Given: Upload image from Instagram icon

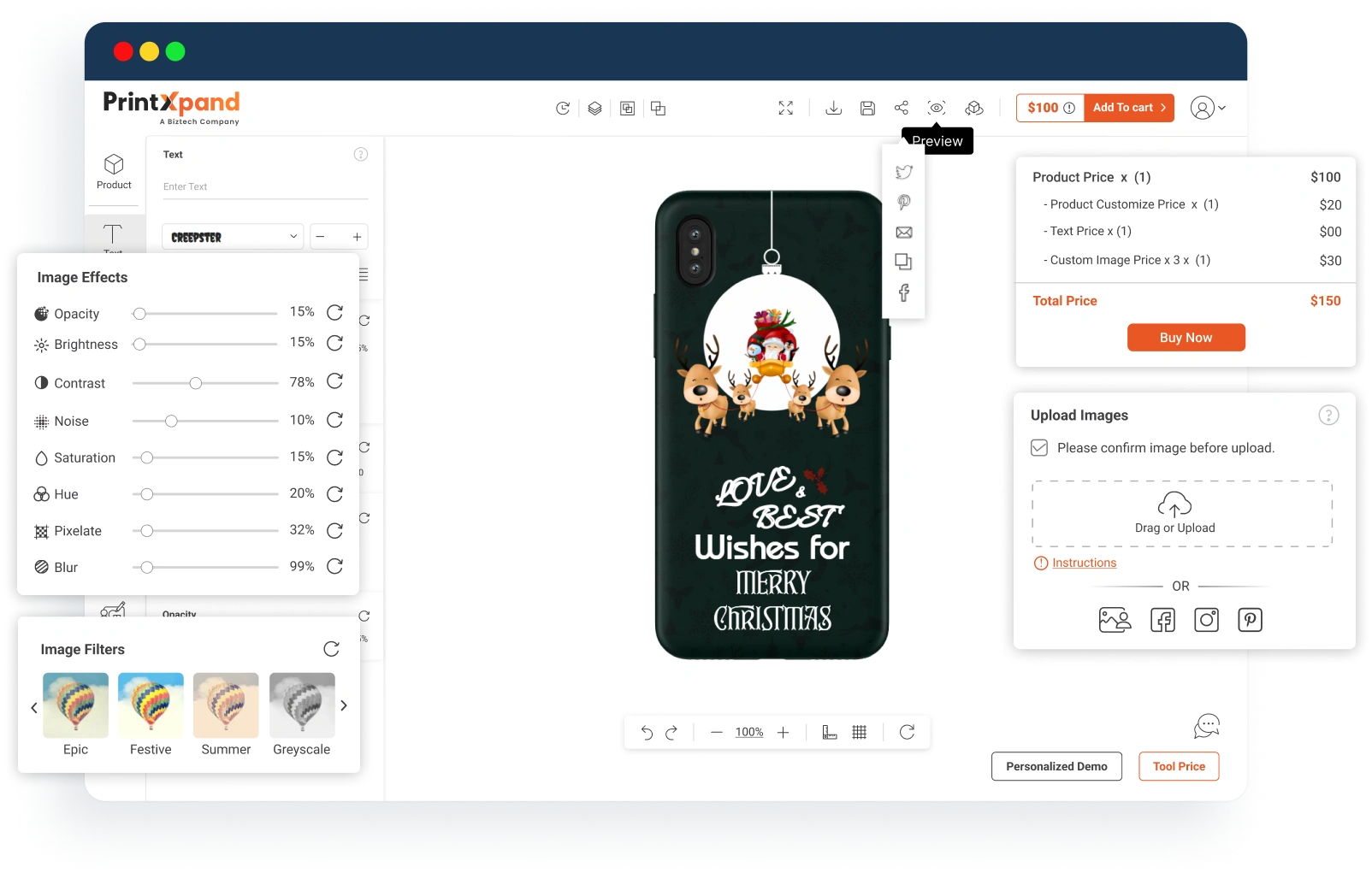Looking at the screenshot, I should click(1206, 620).
